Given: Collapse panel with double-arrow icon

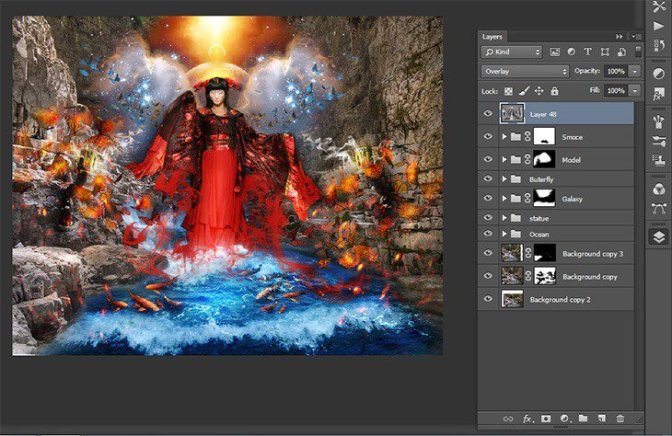Looking at the screenshot, I should (619, 37).
